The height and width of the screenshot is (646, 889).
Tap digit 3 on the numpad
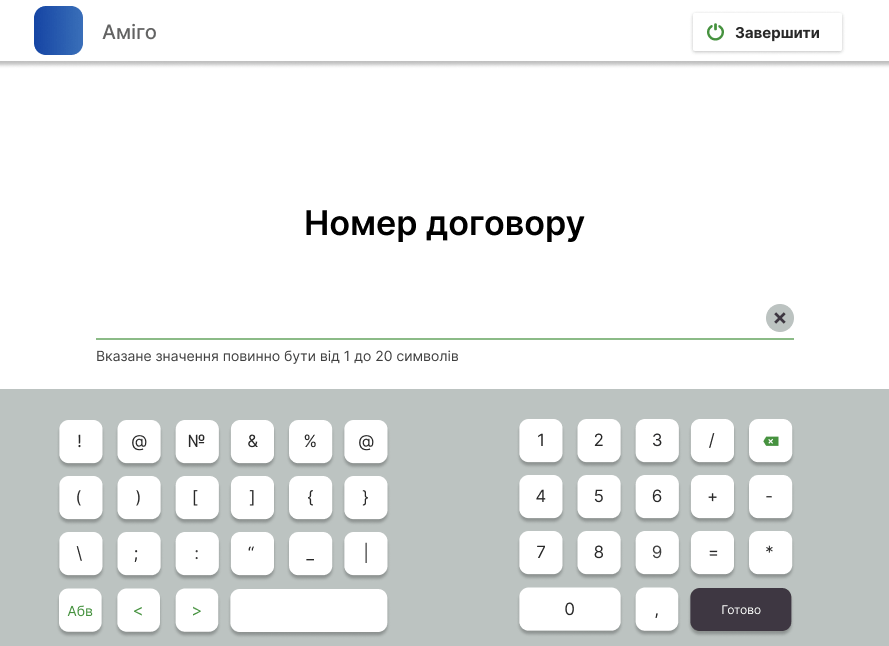point(657,440)
